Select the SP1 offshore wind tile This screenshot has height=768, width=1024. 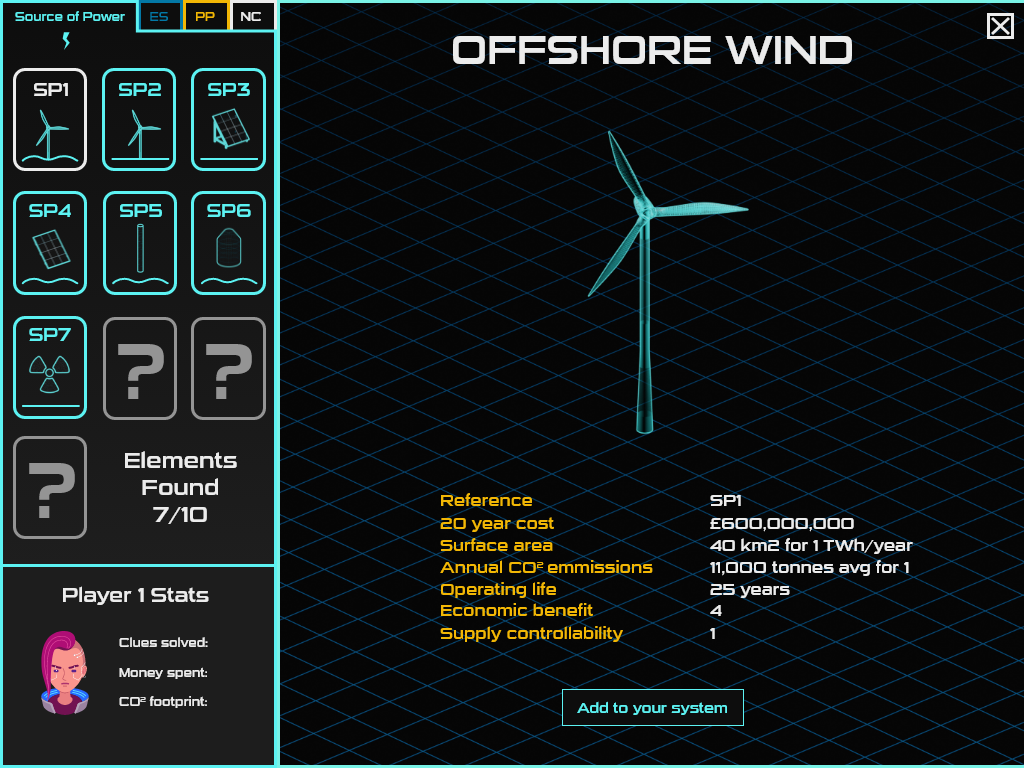coord(50,120)
